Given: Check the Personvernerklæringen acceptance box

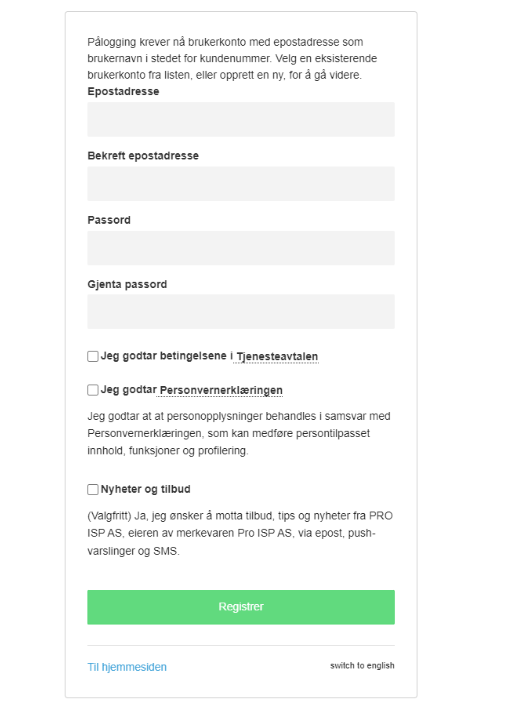Looking at the screenshot, I should (93, 390).
